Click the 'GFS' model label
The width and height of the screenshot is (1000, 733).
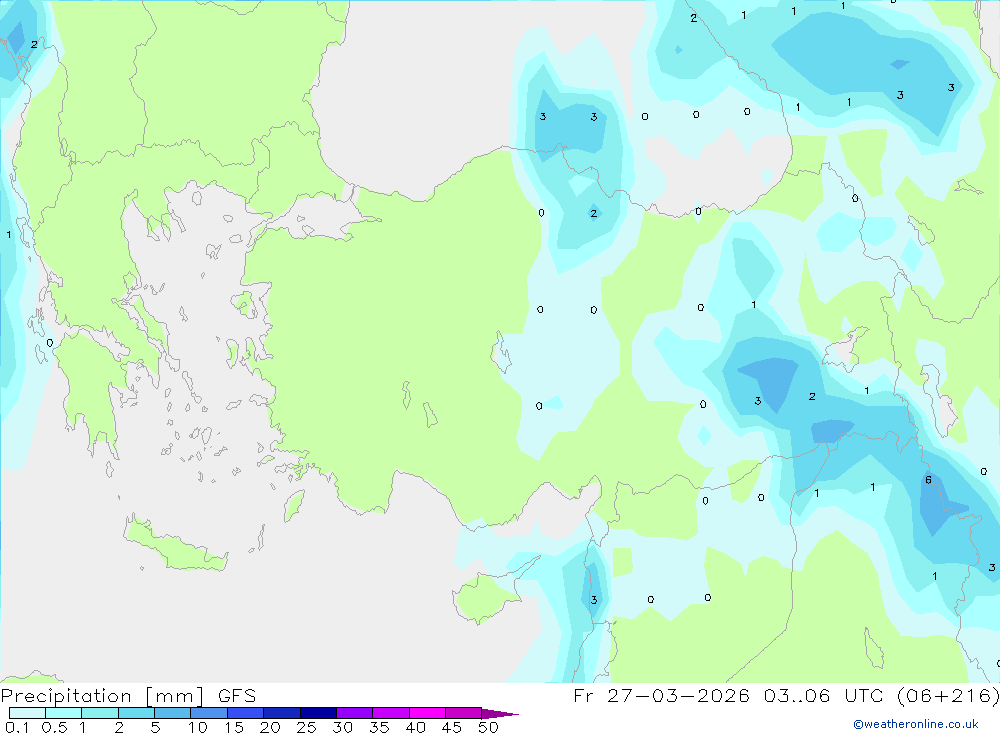(237, 696)
